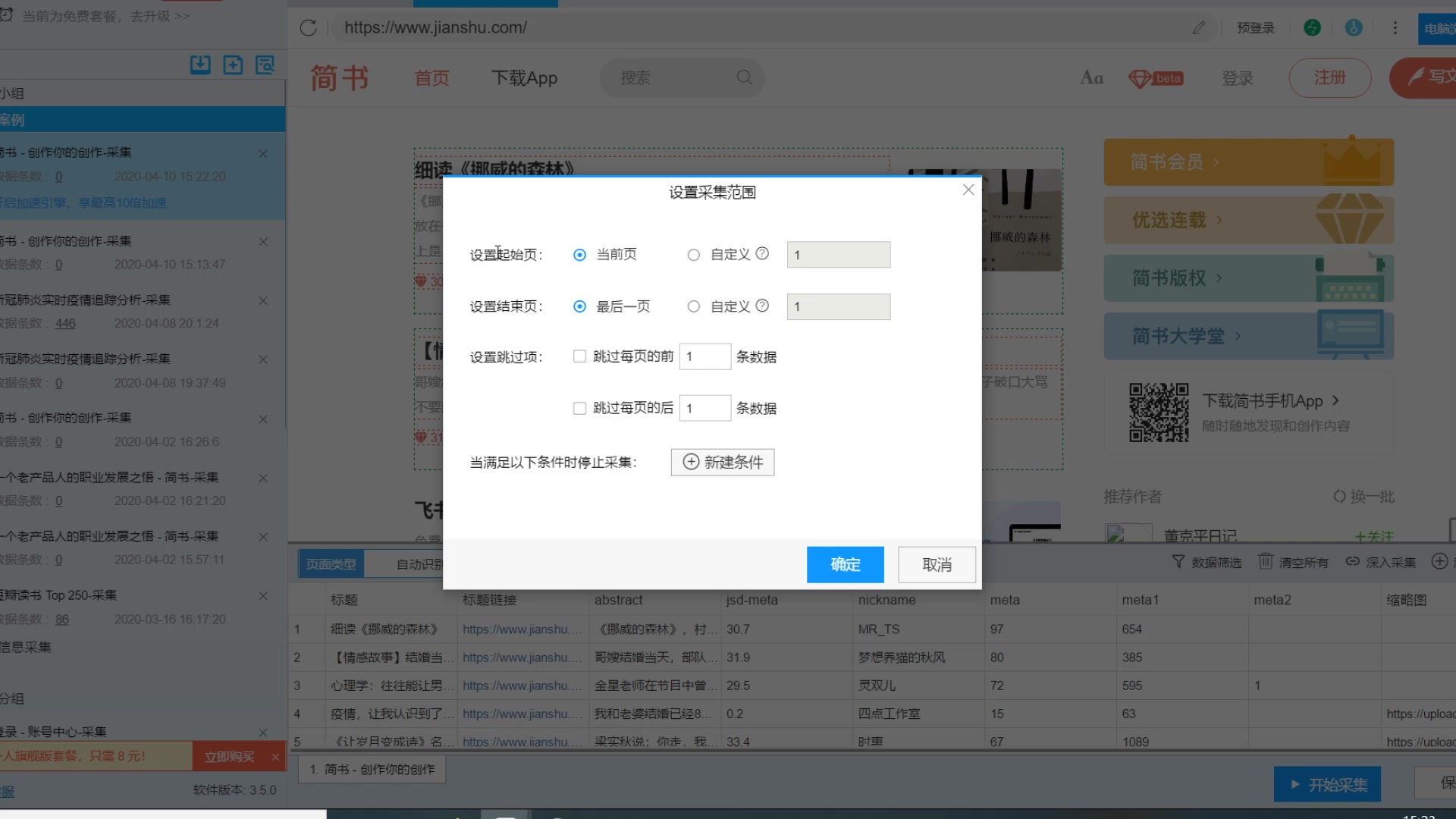Click the skip-last count input field
The width and height of the screenshot is (1456, 819).
704,408
